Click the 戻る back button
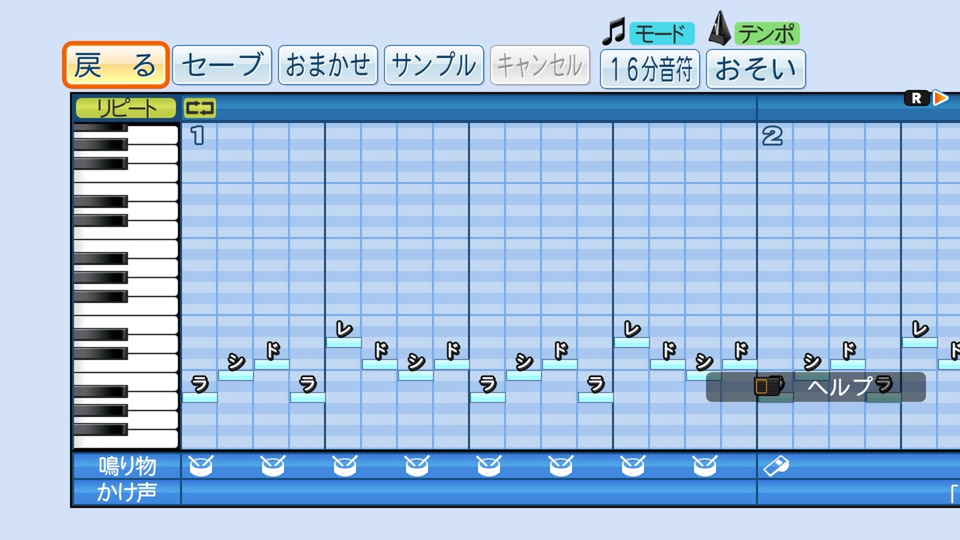 click(116, 65)
